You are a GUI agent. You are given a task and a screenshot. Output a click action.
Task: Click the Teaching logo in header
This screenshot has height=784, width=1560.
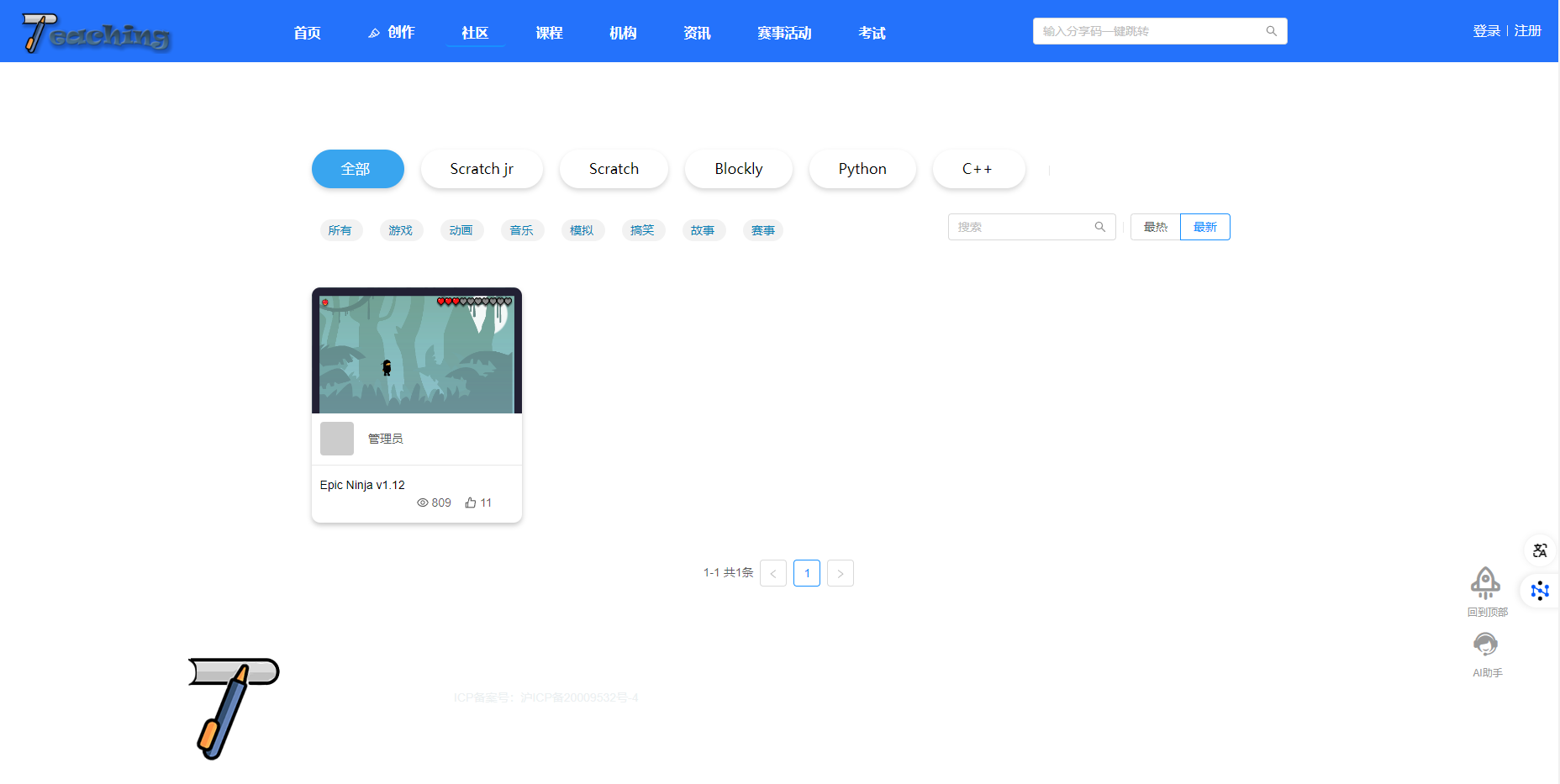pyautogui.click(x=96, y=33)
